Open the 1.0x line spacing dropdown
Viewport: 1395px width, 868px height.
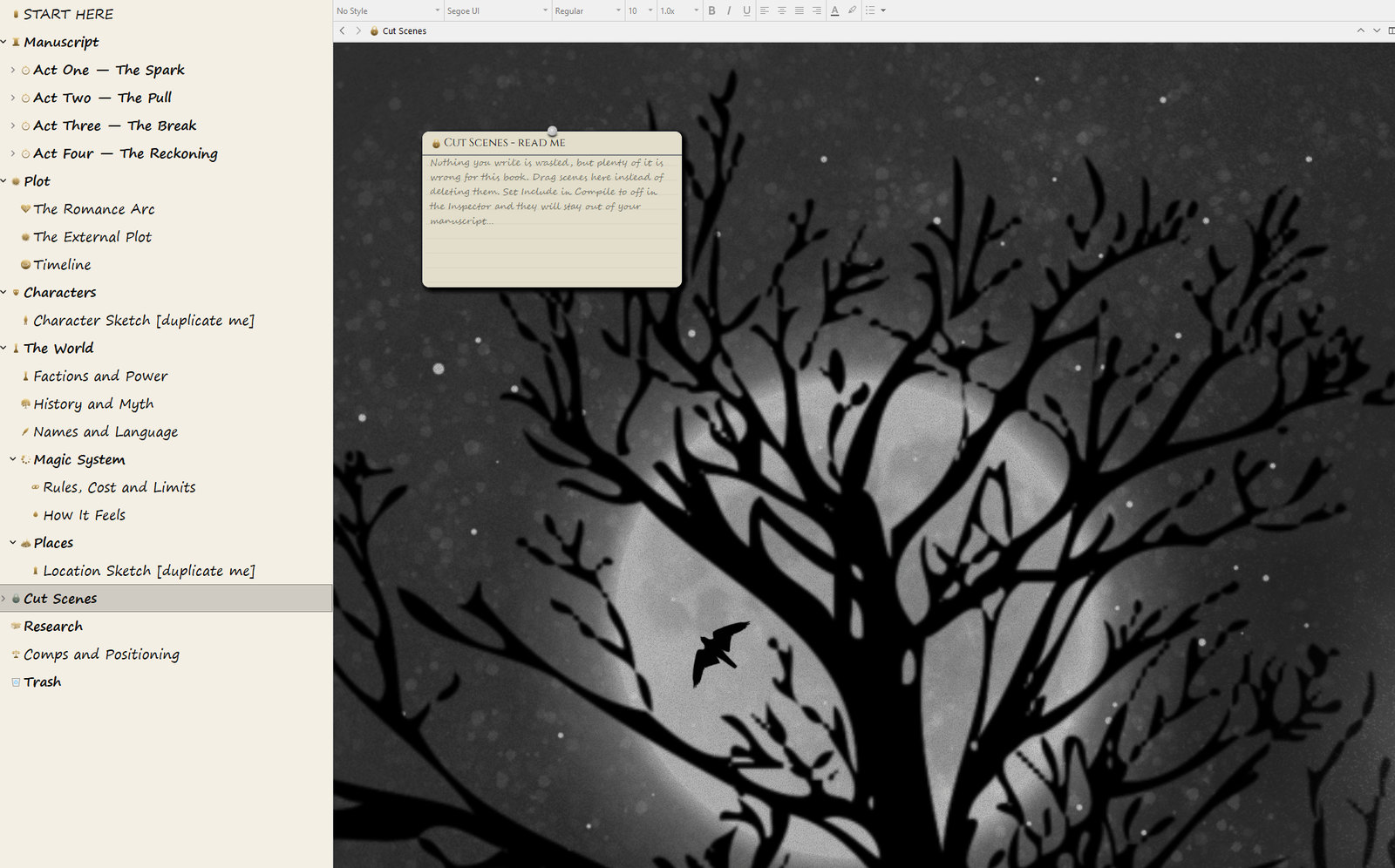coord(679,10)
